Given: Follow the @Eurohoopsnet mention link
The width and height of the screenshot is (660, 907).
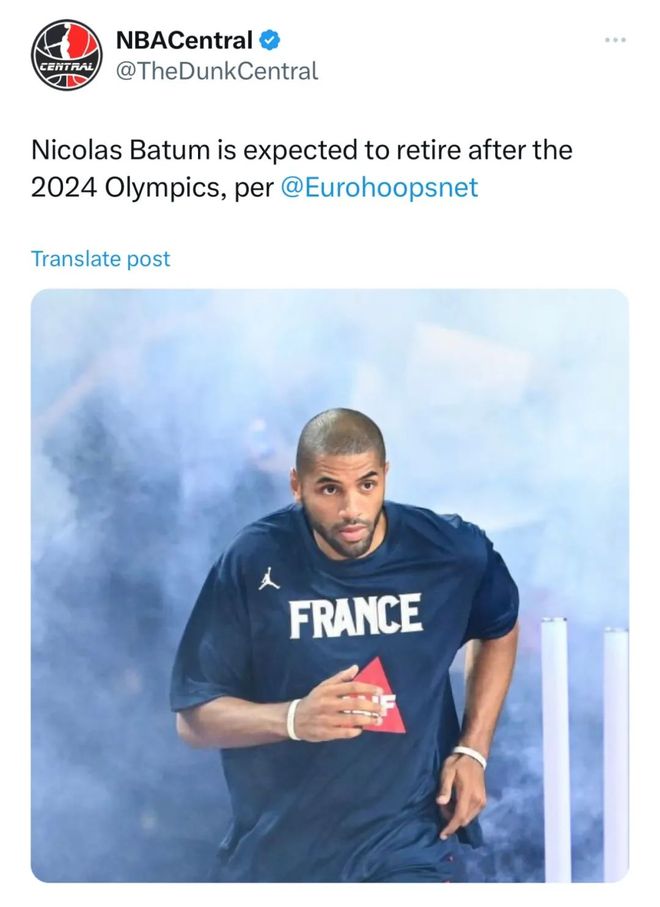Looking at the screenshot, I should [379, 187].
